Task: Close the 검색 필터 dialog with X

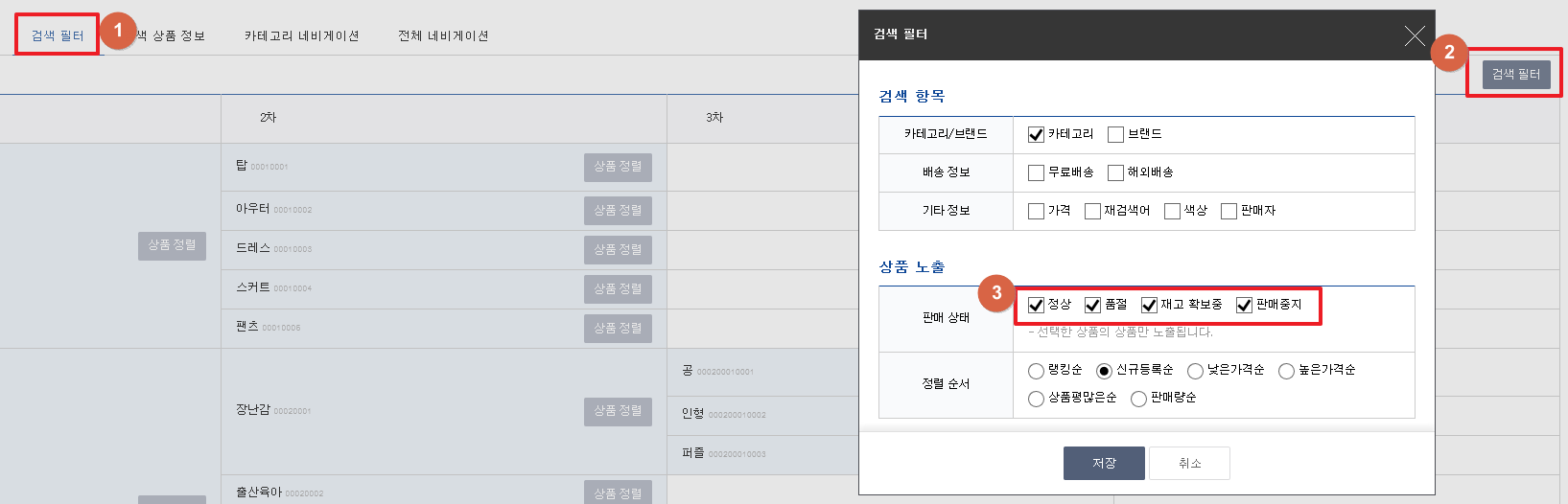Action: pos(1414,36)
